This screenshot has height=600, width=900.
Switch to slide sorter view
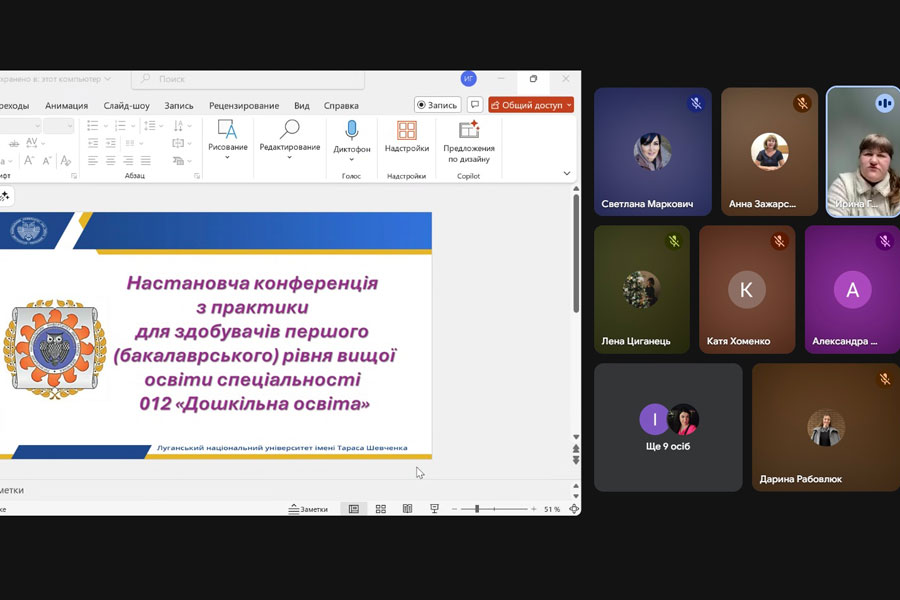coord(381,509)
